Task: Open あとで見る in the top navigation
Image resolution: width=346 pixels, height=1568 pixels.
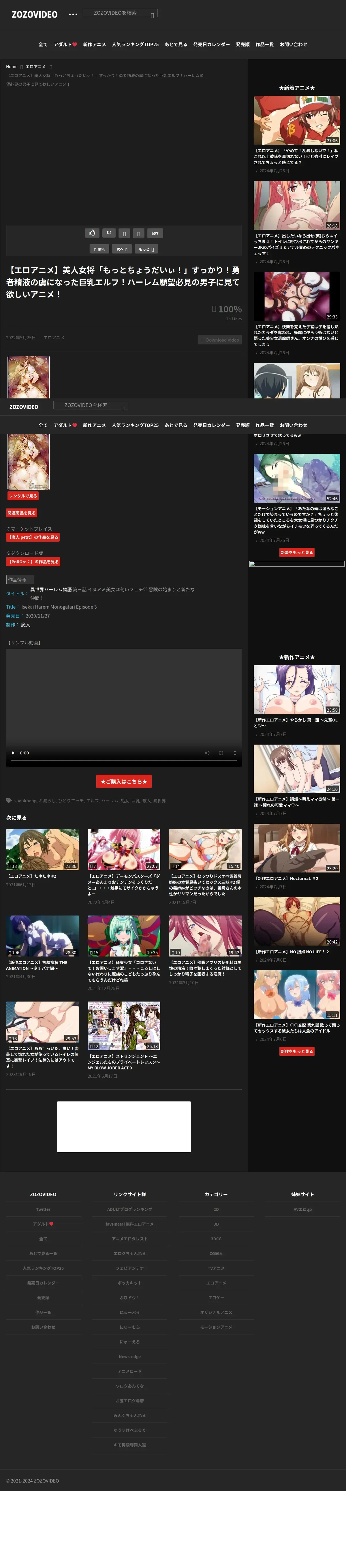Action: (176, 44)
